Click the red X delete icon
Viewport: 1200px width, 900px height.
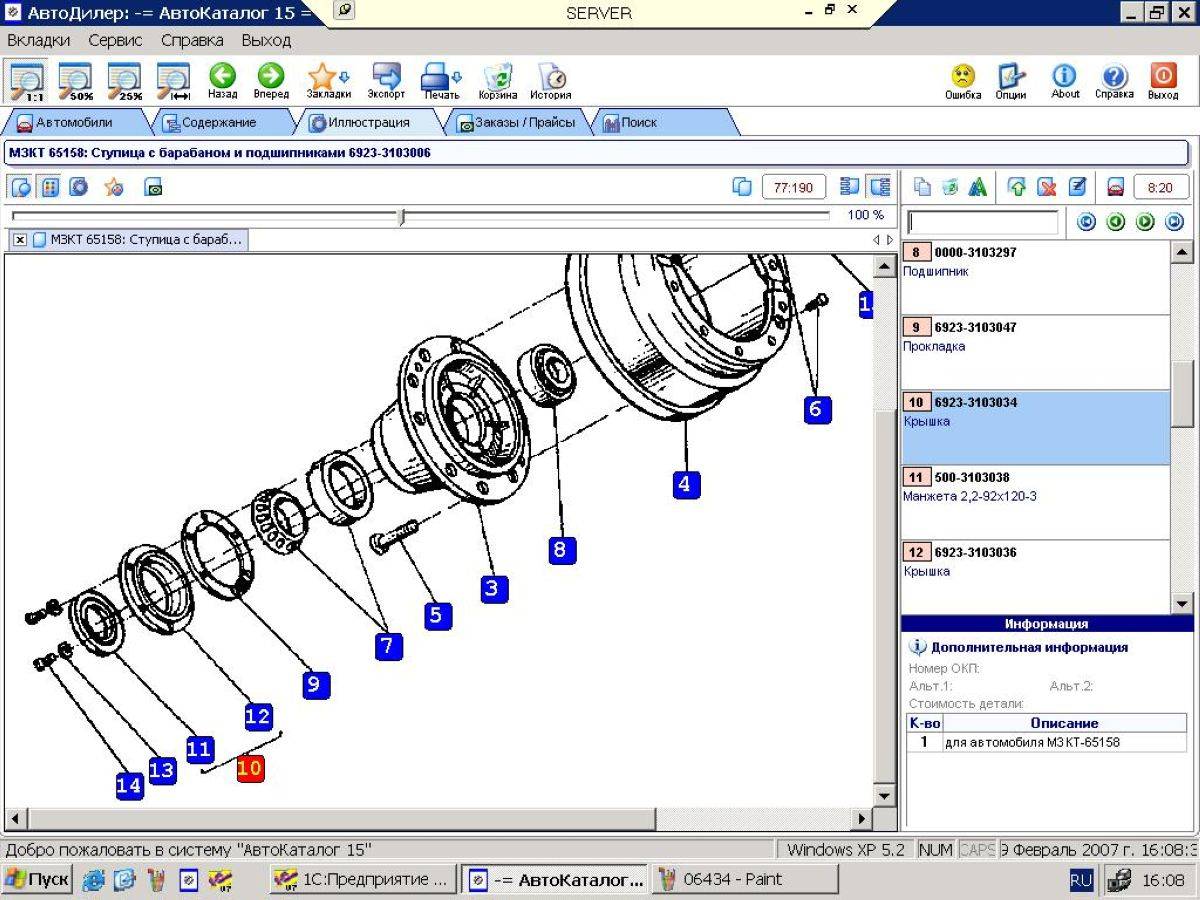tap(1047, 187)
